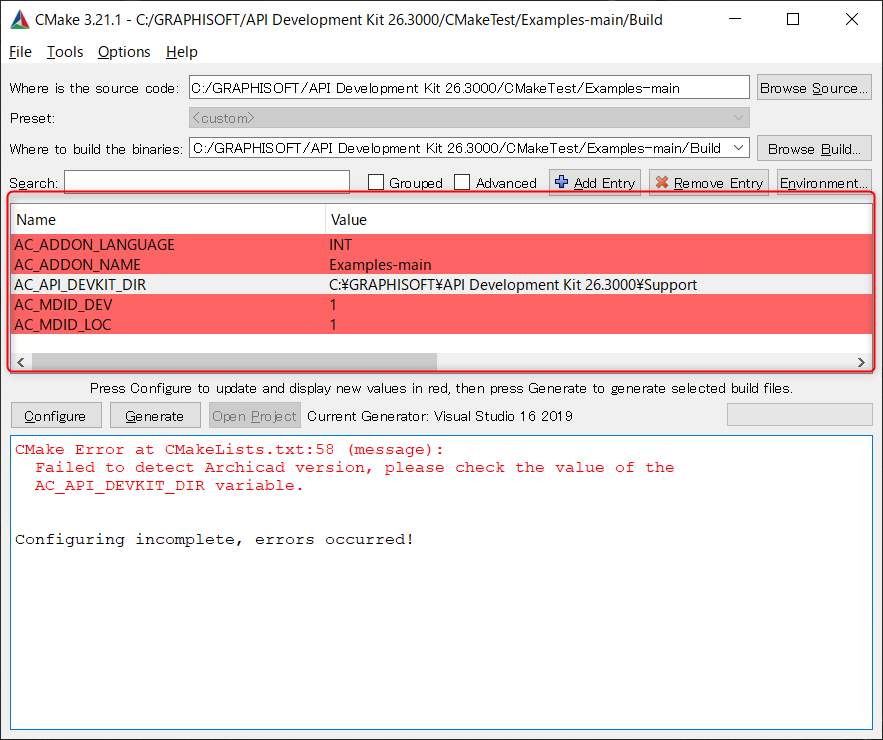This screenshot has height=740, width=883.
Task: Select the AC_MDID_DEV entry
Action: point(63,305)
